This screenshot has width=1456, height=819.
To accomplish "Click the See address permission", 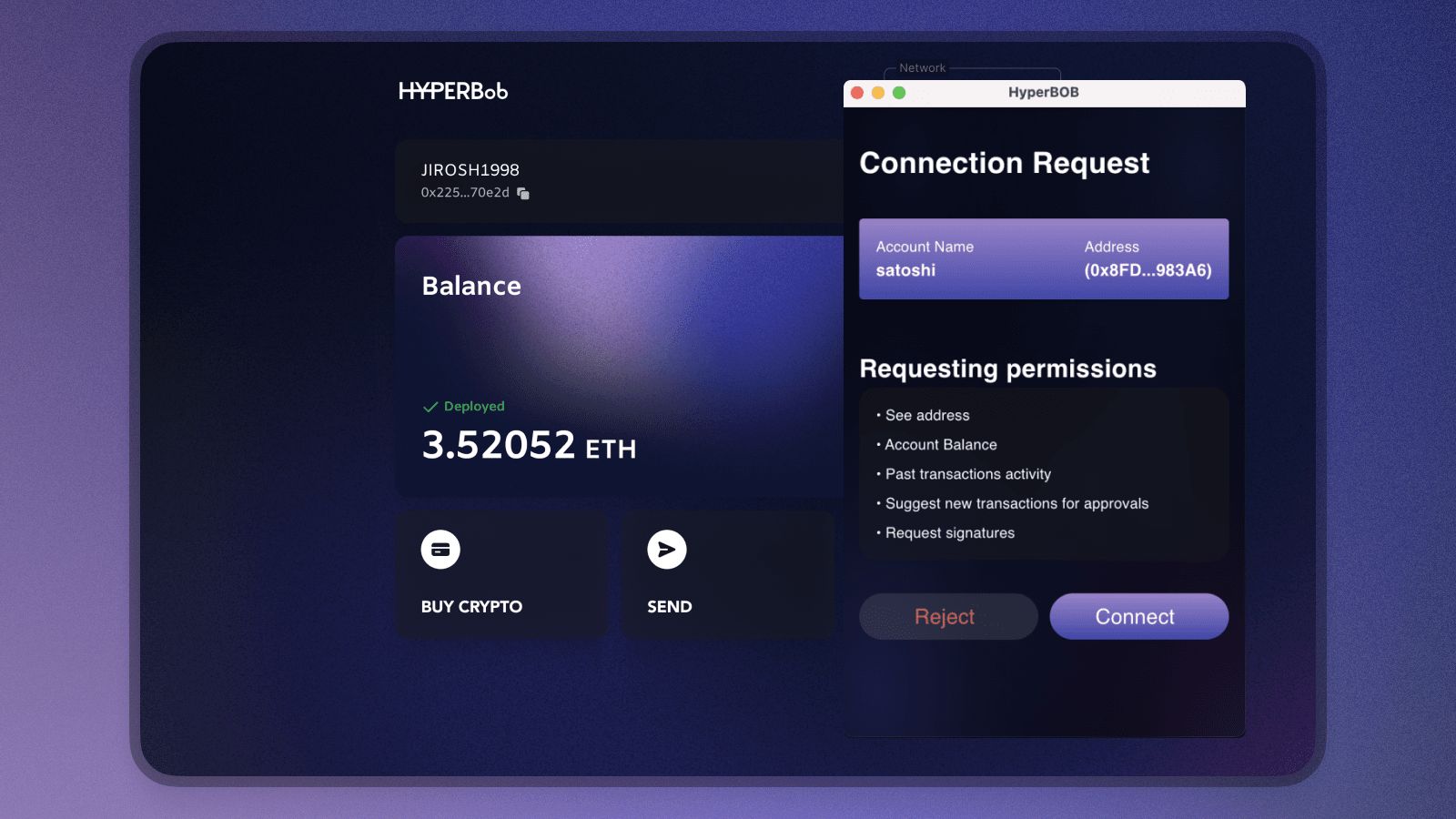I will pos(927,416).
